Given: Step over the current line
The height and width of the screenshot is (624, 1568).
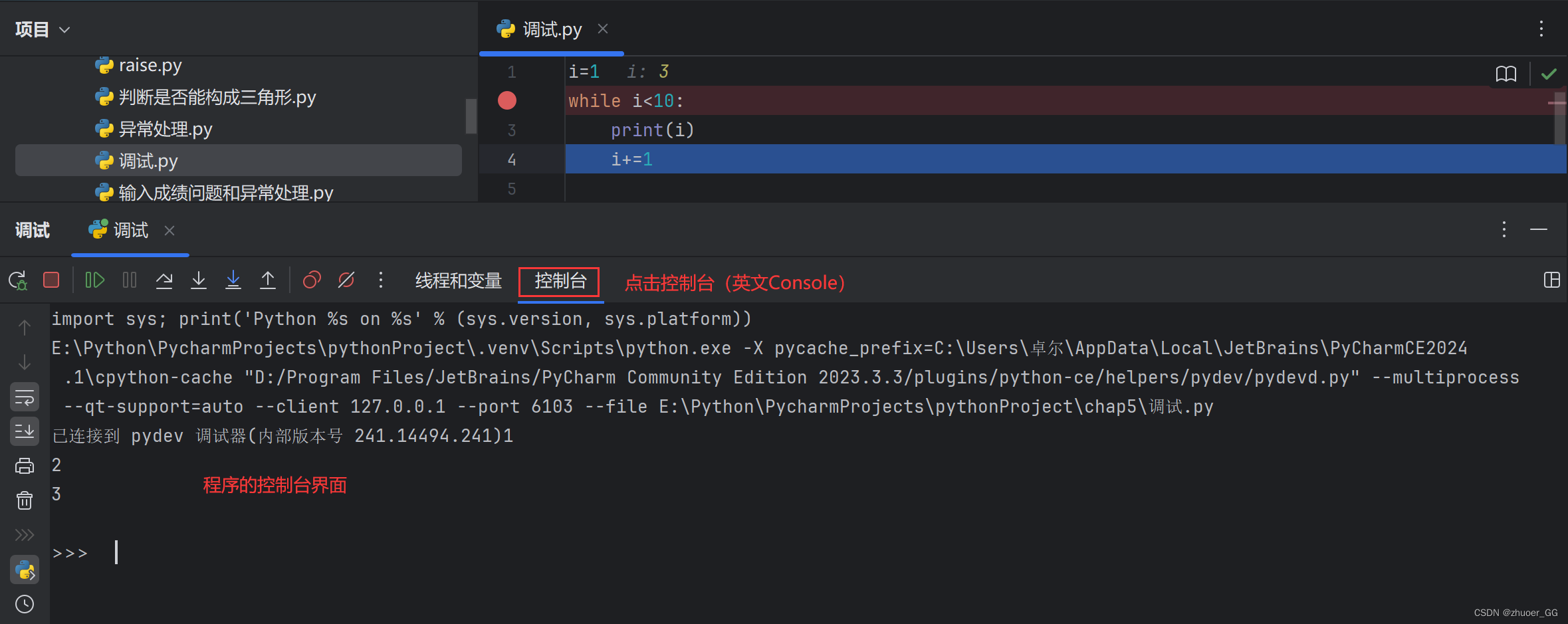Looking at the screenshot, I should (x=164, y=280).
